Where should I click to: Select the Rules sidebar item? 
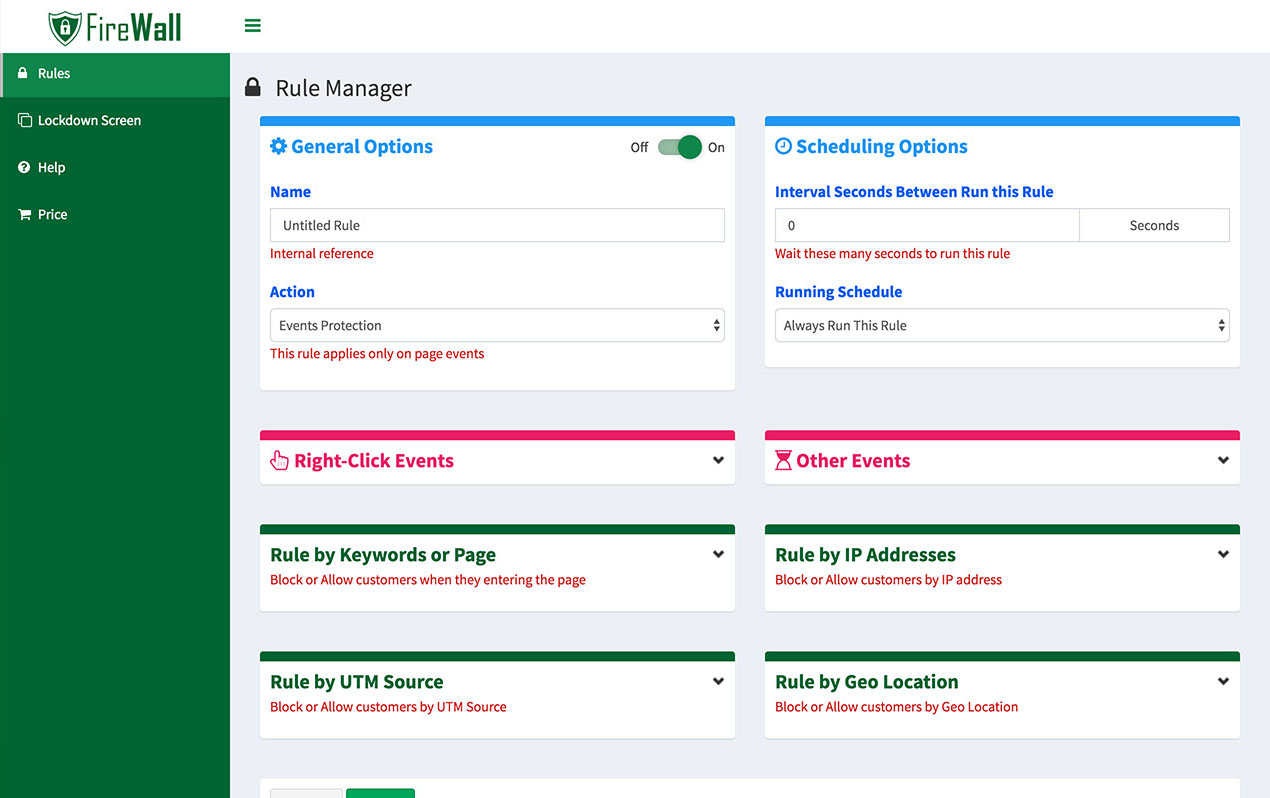(x=115, y=73)
